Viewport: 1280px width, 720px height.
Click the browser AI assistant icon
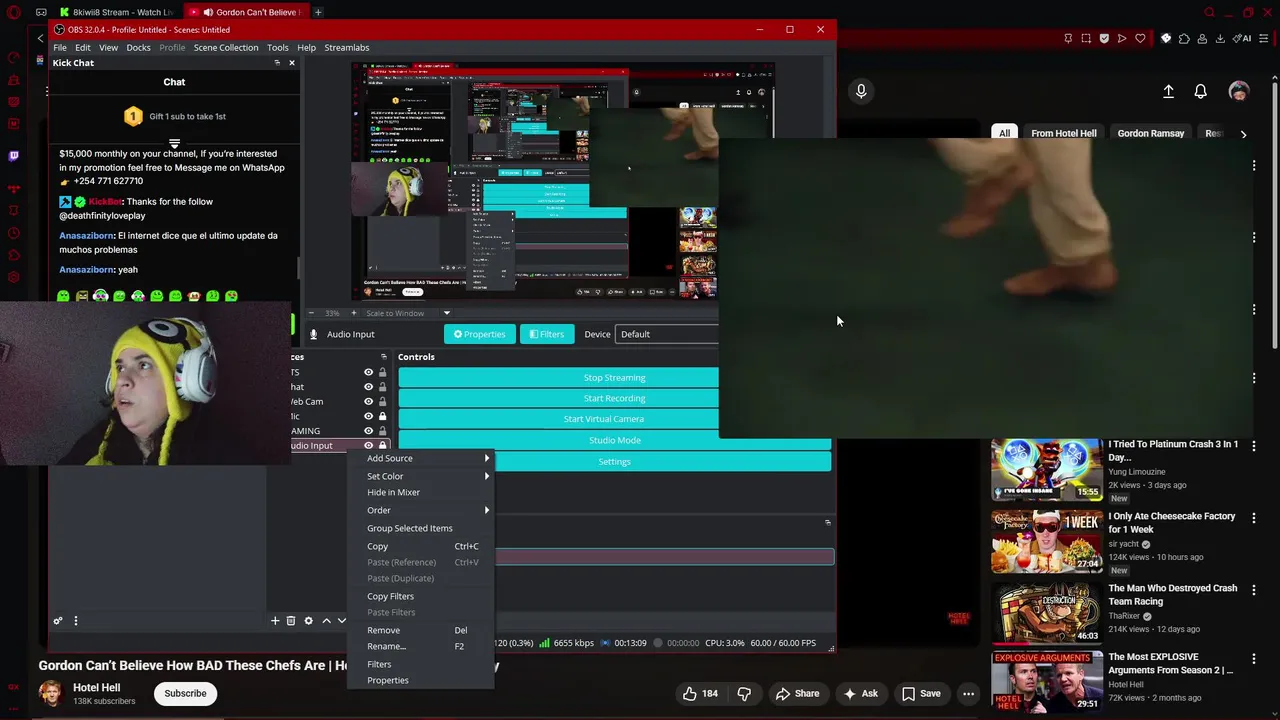[1242, 38]
